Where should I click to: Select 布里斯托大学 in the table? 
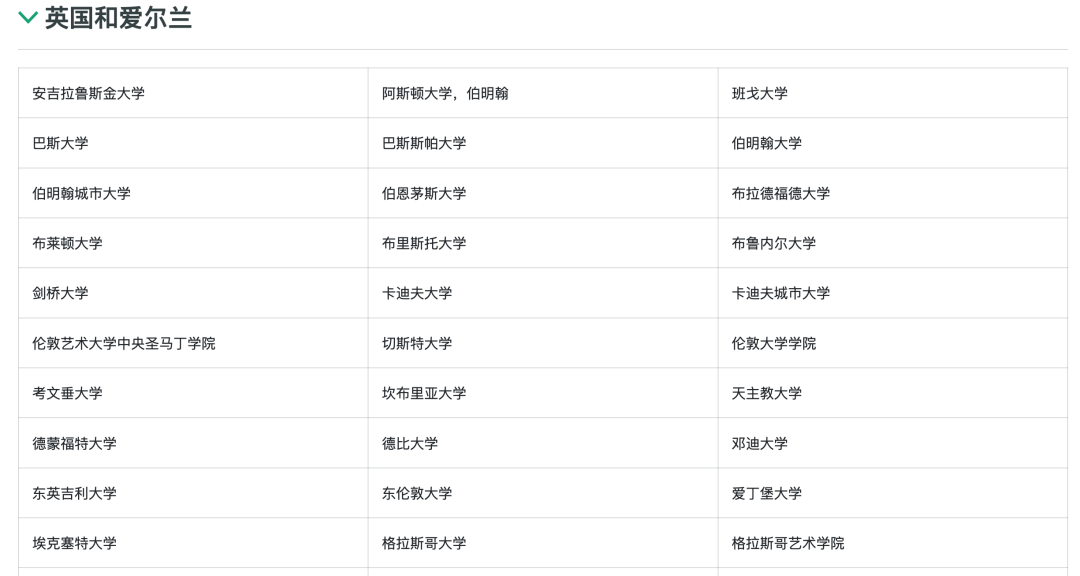click(424, 243)
